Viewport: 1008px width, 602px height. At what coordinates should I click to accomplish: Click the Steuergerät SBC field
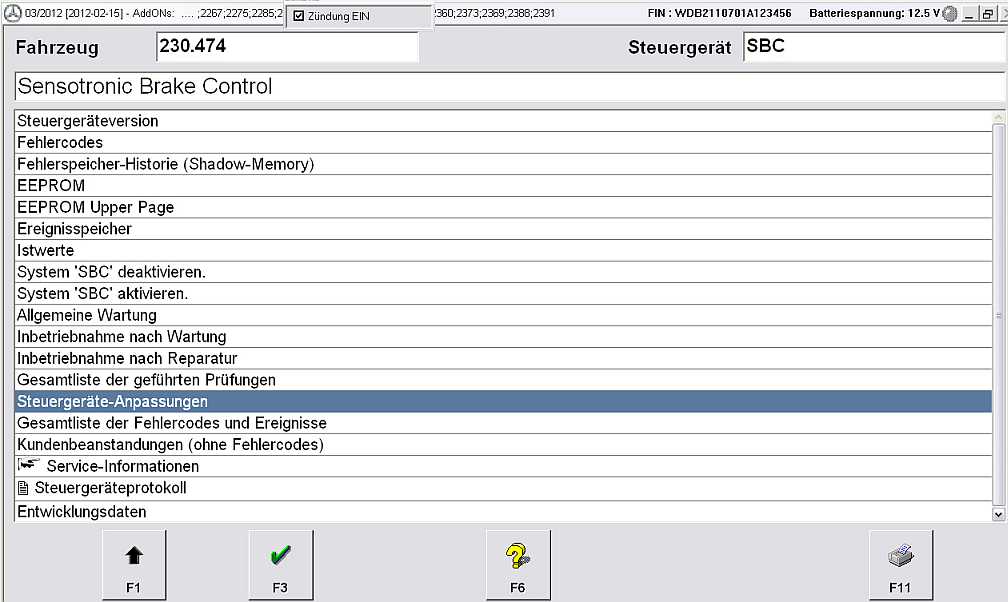point(872,47)
